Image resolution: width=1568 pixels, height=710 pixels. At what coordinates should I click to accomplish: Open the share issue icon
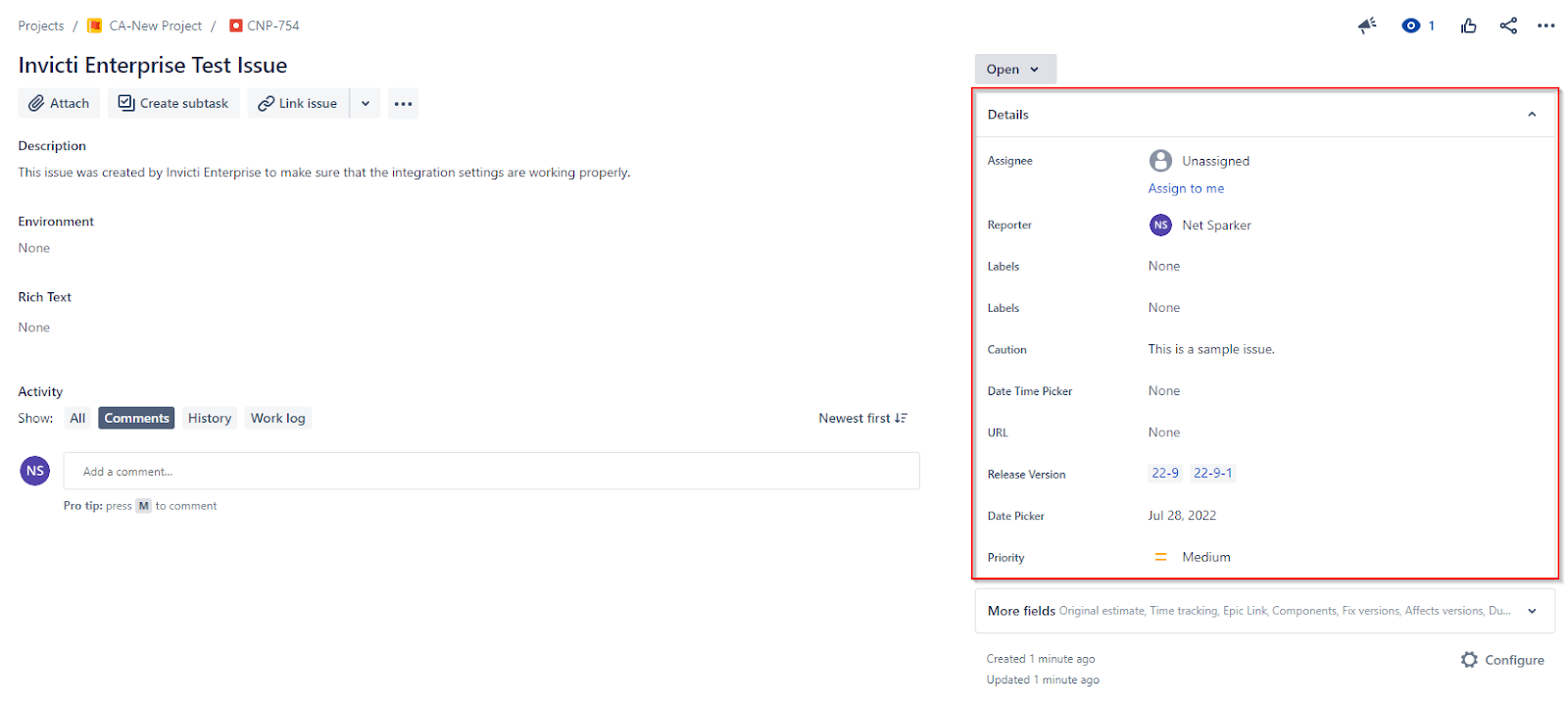point(1508,25)
